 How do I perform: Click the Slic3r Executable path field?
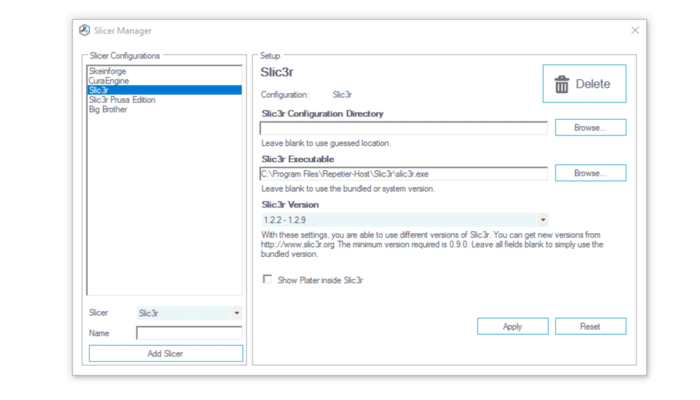point(404,174)
